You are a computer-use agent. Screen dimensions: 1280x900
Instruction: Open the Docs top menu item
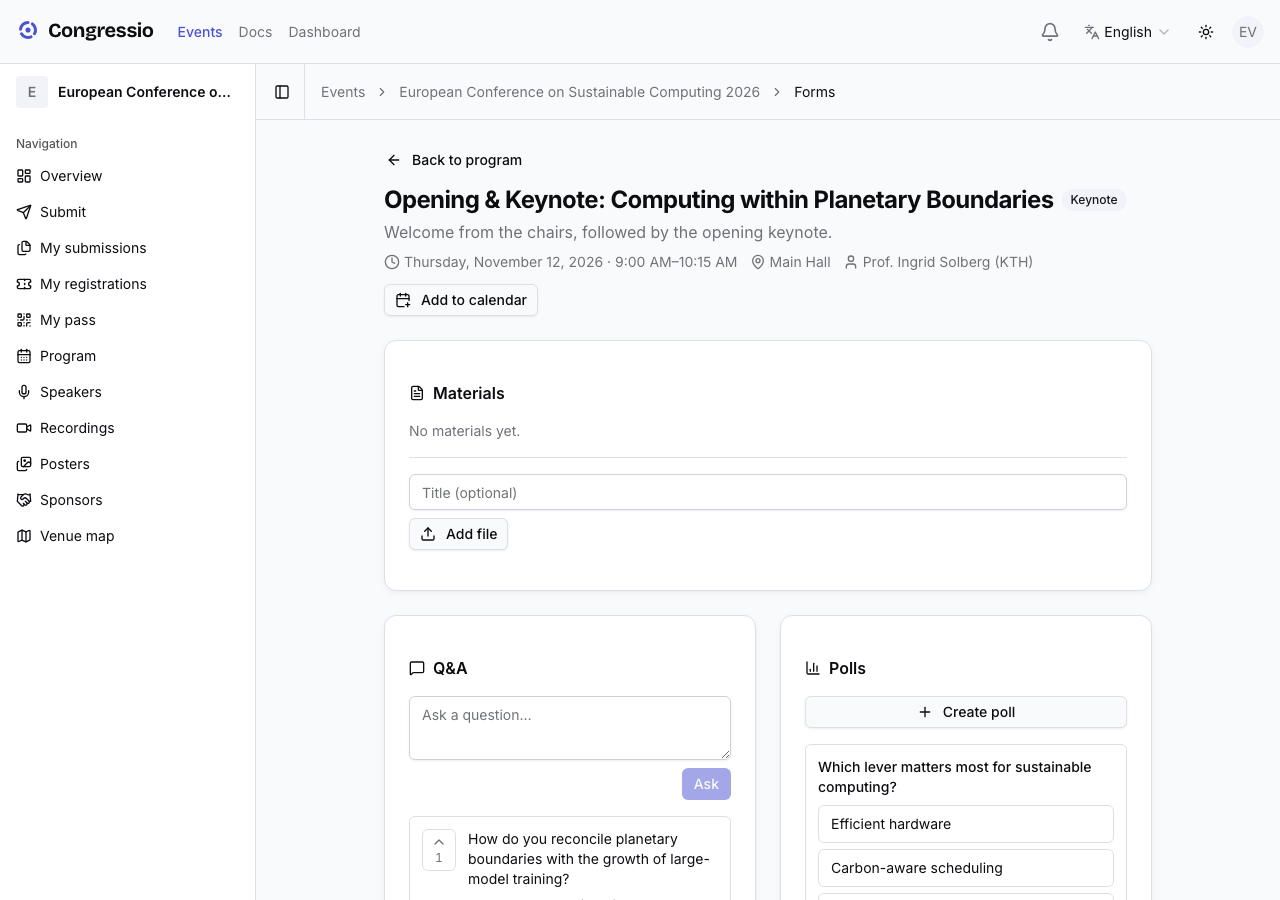tap(255, 32)
